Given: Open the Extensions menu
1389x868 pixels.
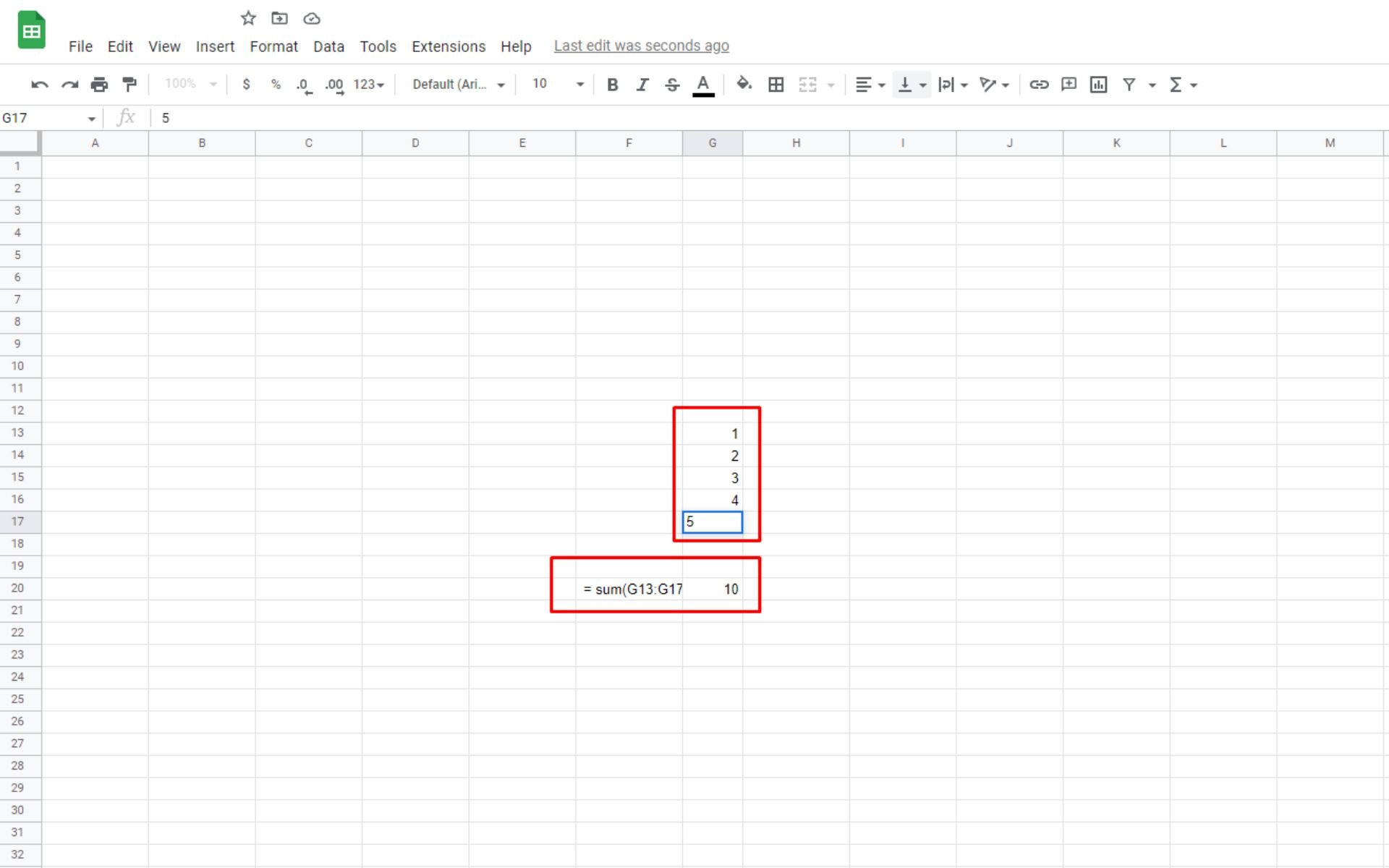Looking at the screenshot, I should pyautogui.click(x=449, y=46).
